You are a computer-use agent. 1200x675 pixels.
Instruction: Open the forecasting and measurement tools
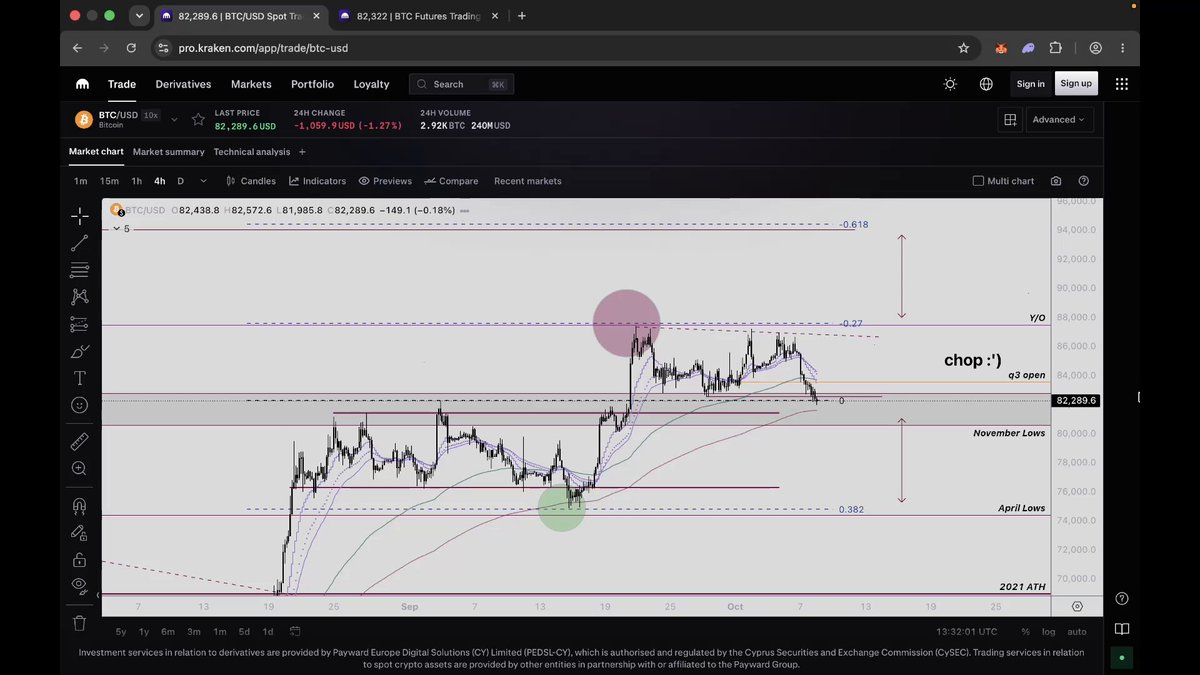(79, 324)
